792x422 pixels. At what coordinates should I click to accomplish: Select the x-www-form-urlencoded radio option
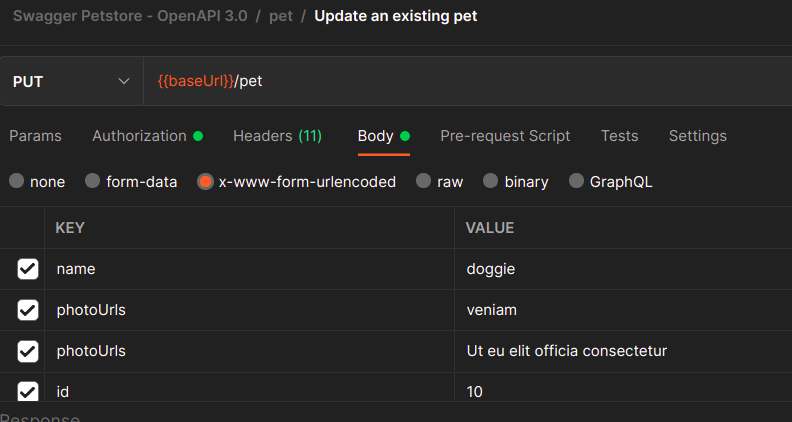(x=205, y=182)
